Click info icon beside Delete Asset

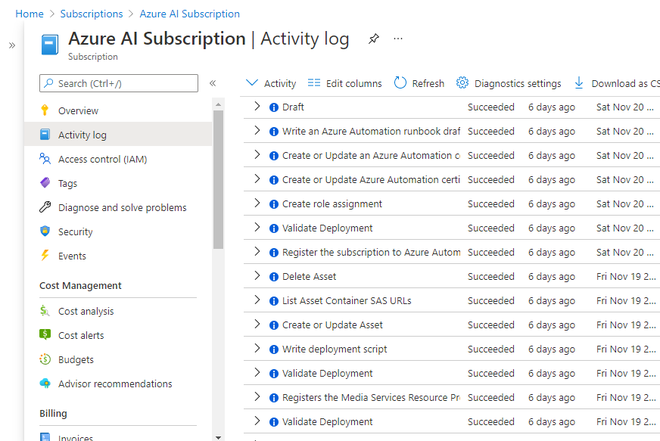click(274, 277)
